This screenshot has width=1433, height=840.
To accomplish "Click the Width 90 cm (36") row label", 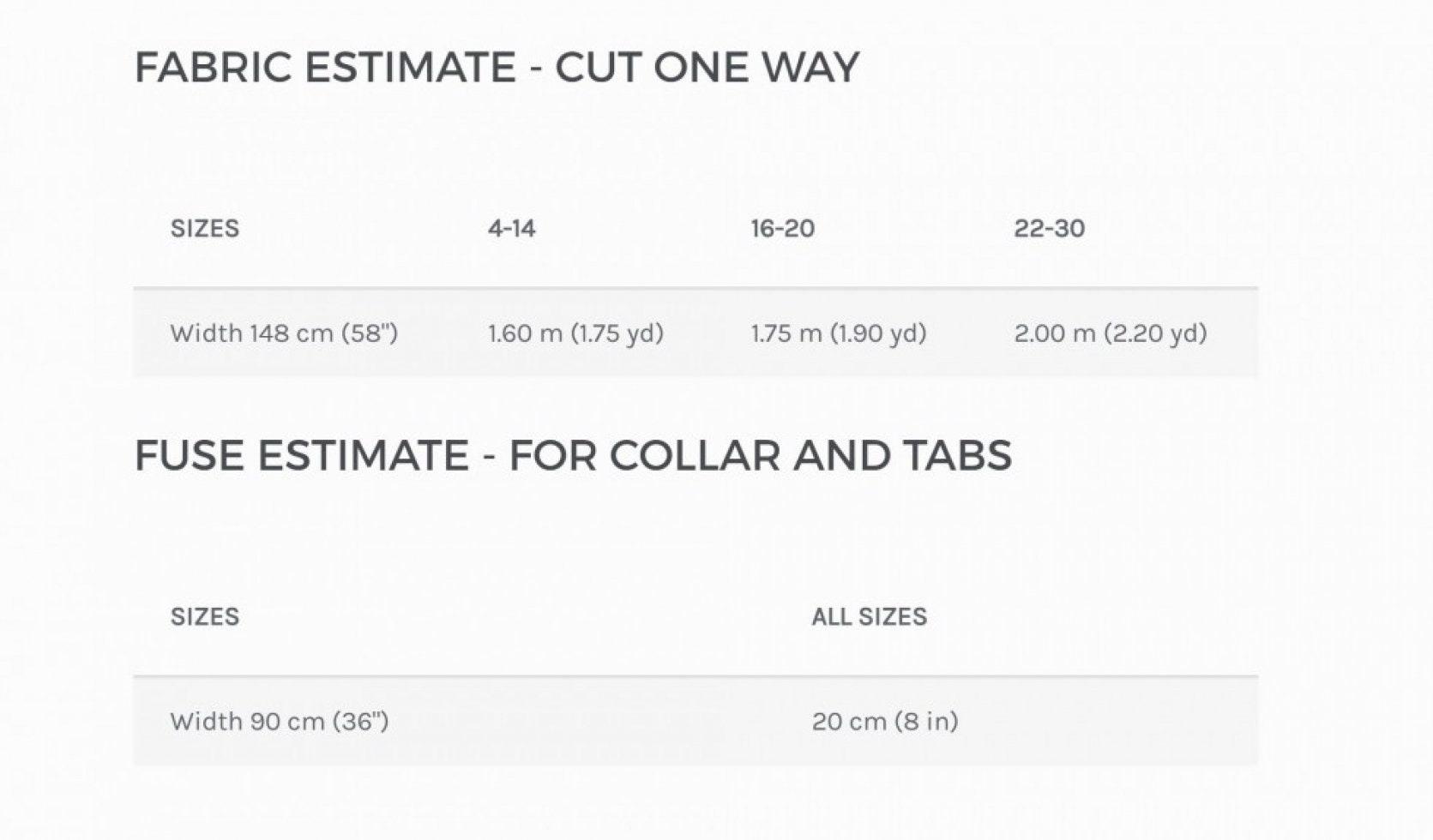I will pos(280,721).
